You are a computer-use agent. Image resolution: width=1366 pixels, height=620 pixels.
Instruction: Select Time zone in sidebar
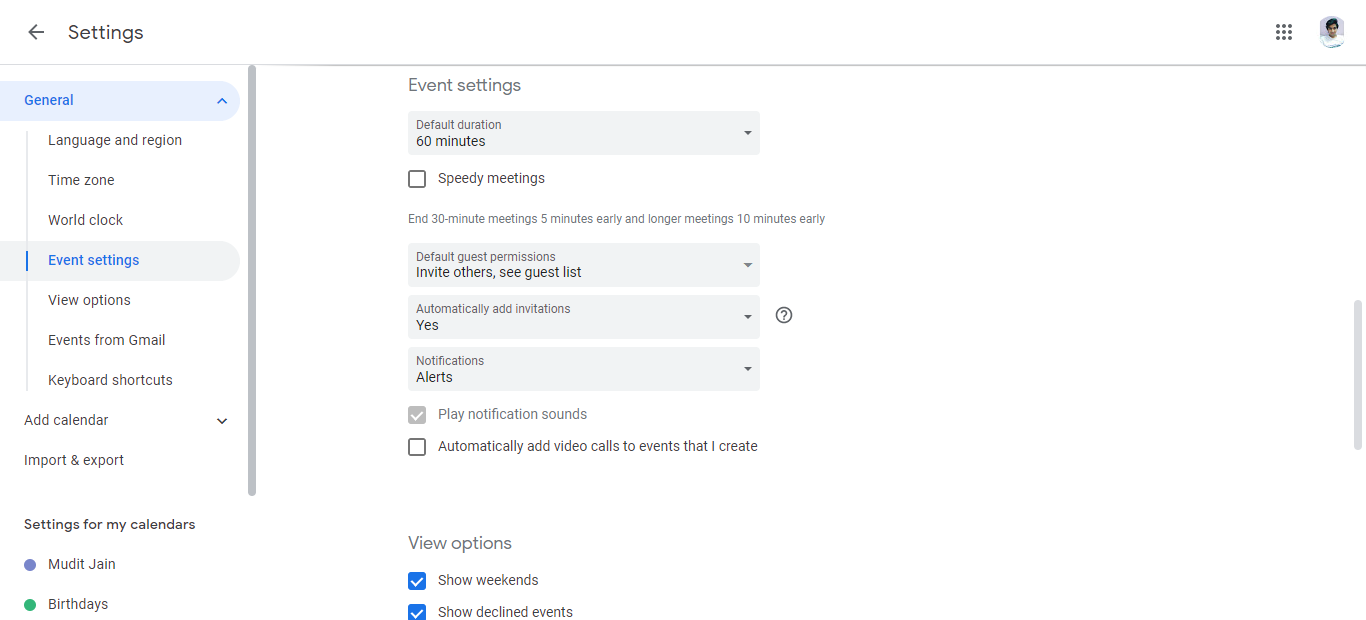(x=81, y=180)
